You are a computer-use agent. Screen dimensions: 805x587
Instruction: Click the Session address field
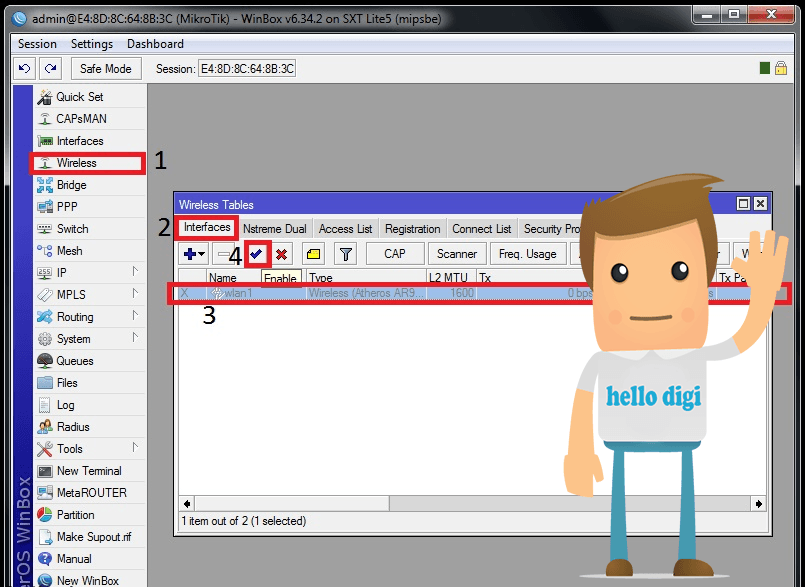coord(247,69)
